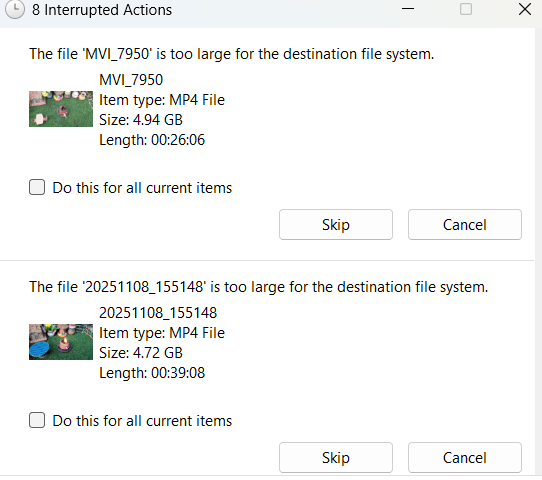The width and height of the screenshot is (542, 480).
Task: Skip the 20251108_155148 file
Action: coord(336,458)
